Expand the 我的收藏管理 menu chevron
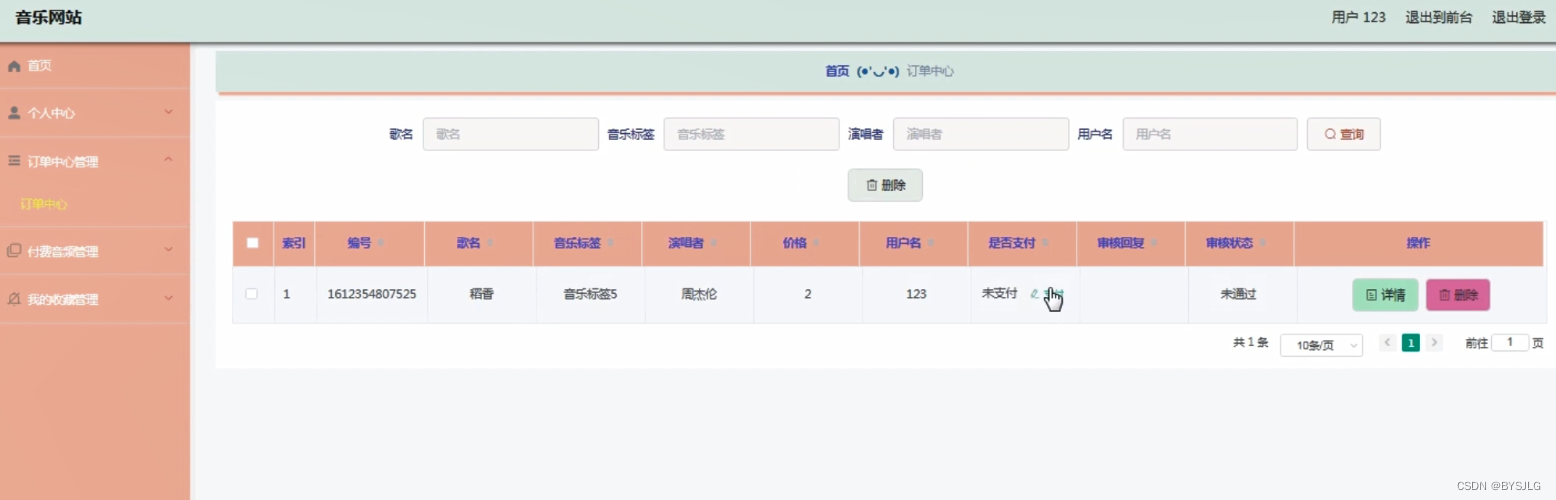The image size is (1556, 500). click(169, 298)
